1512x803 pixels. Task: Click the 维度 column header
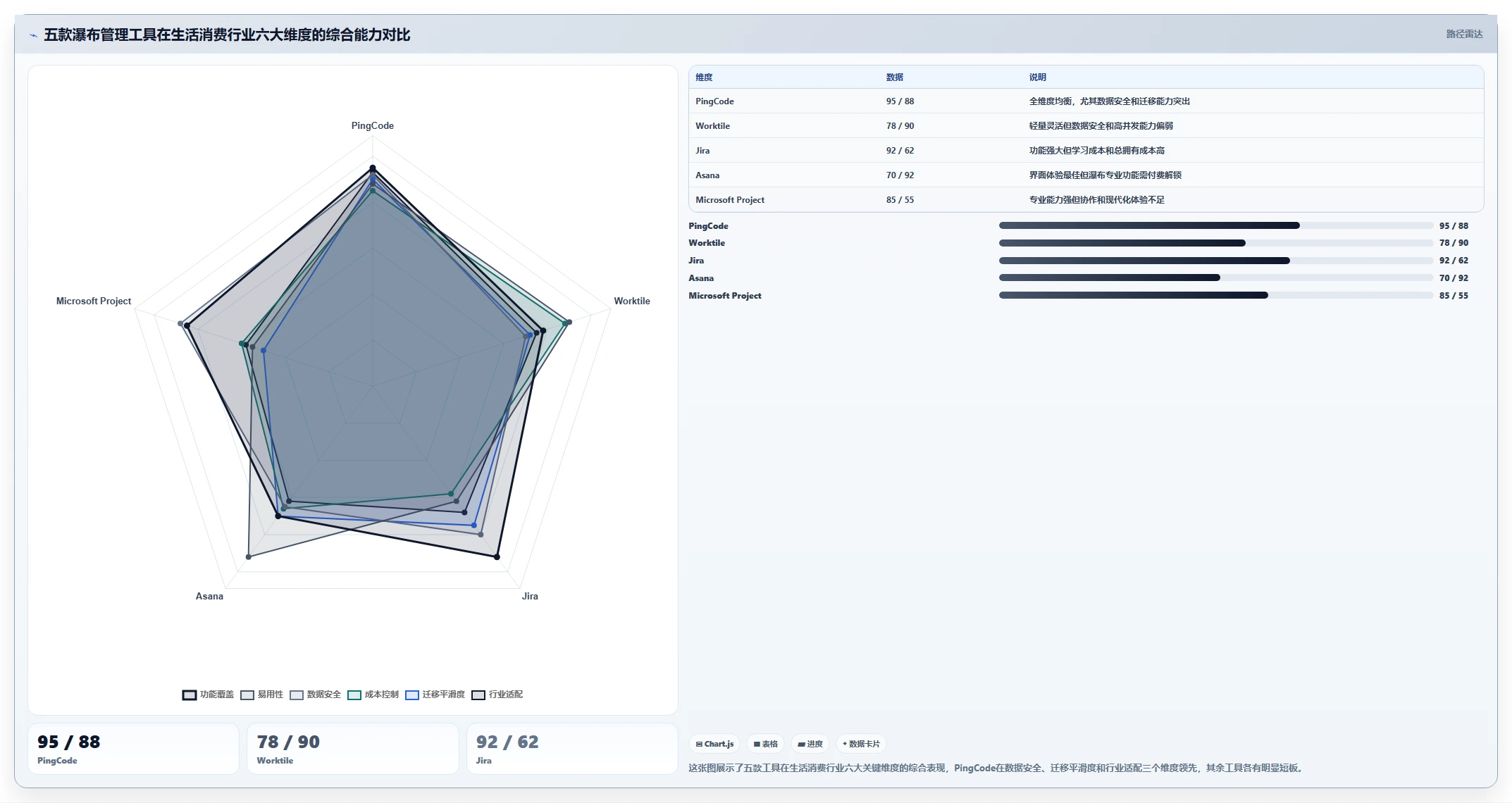[x=704, y=77]
